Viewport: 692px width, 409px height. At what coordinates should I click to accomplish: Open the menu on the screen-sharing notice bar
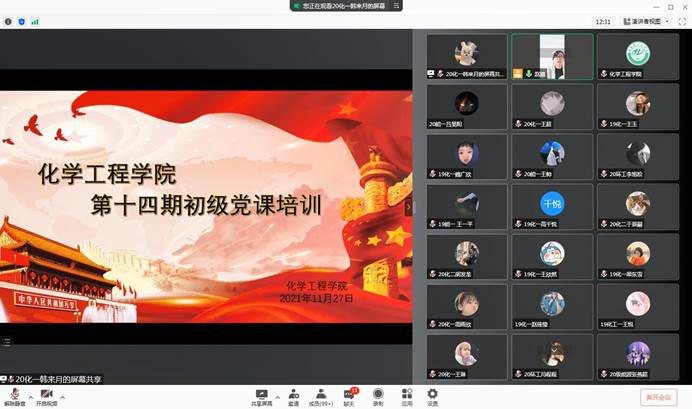[396, 5]
